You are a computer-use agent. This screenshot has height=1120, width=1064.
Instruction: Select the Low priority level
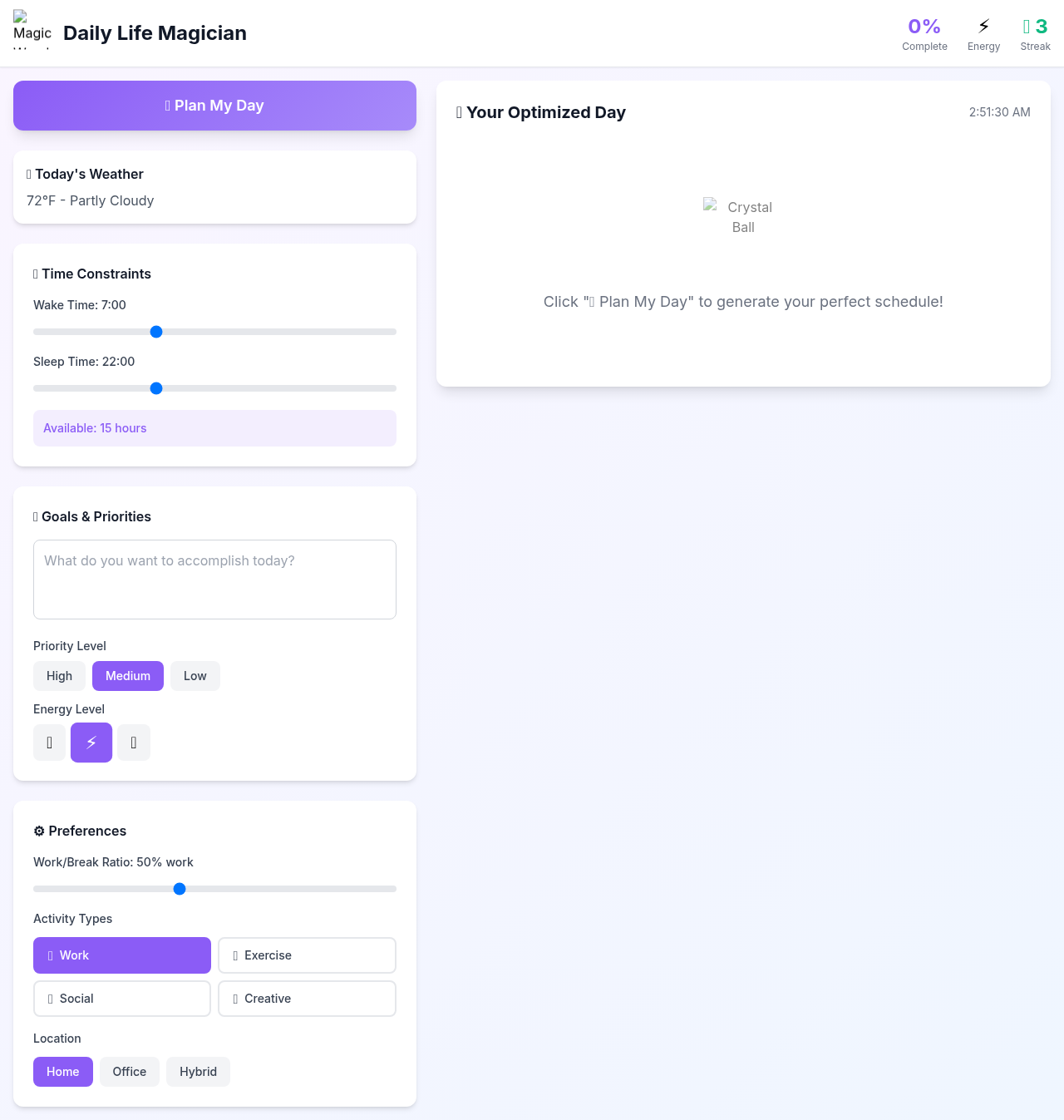(x=195, y=676)
